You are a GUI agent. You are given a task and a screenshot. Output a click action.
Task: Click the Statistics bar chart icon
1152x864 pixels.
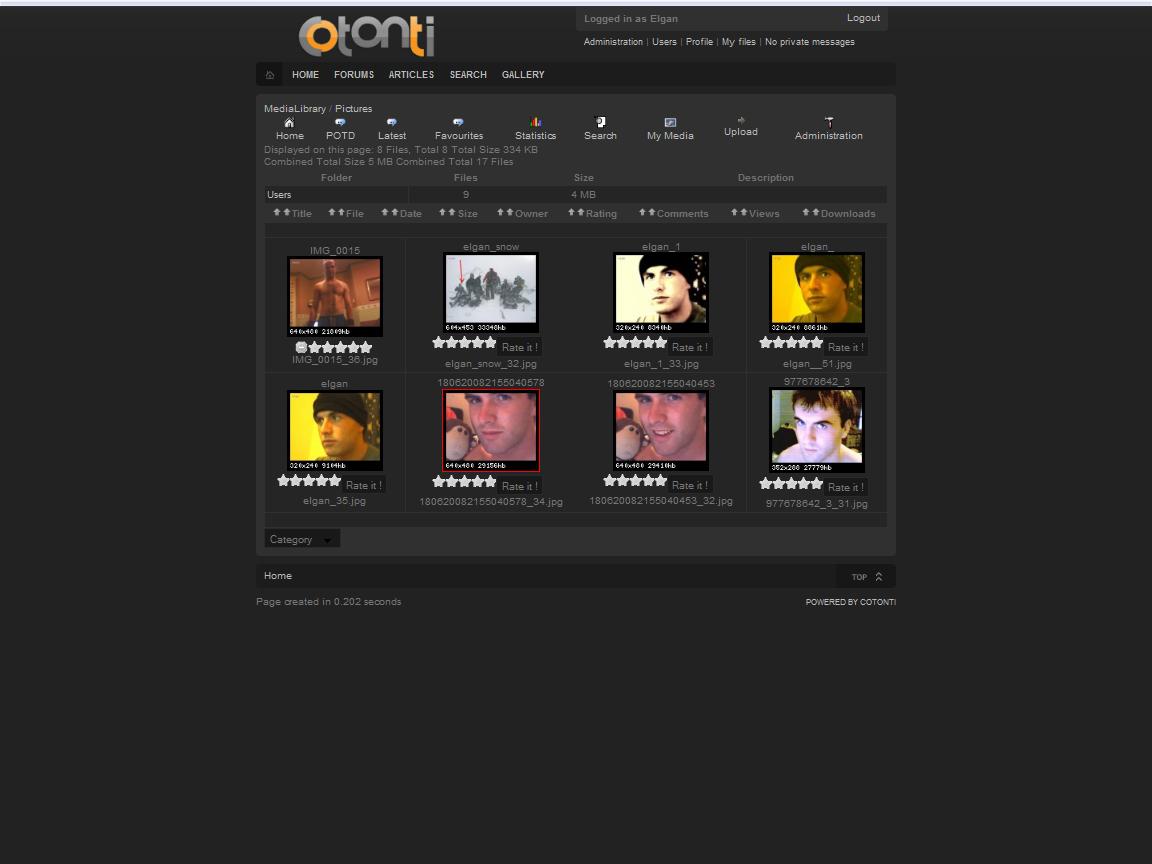coord(535,123)
